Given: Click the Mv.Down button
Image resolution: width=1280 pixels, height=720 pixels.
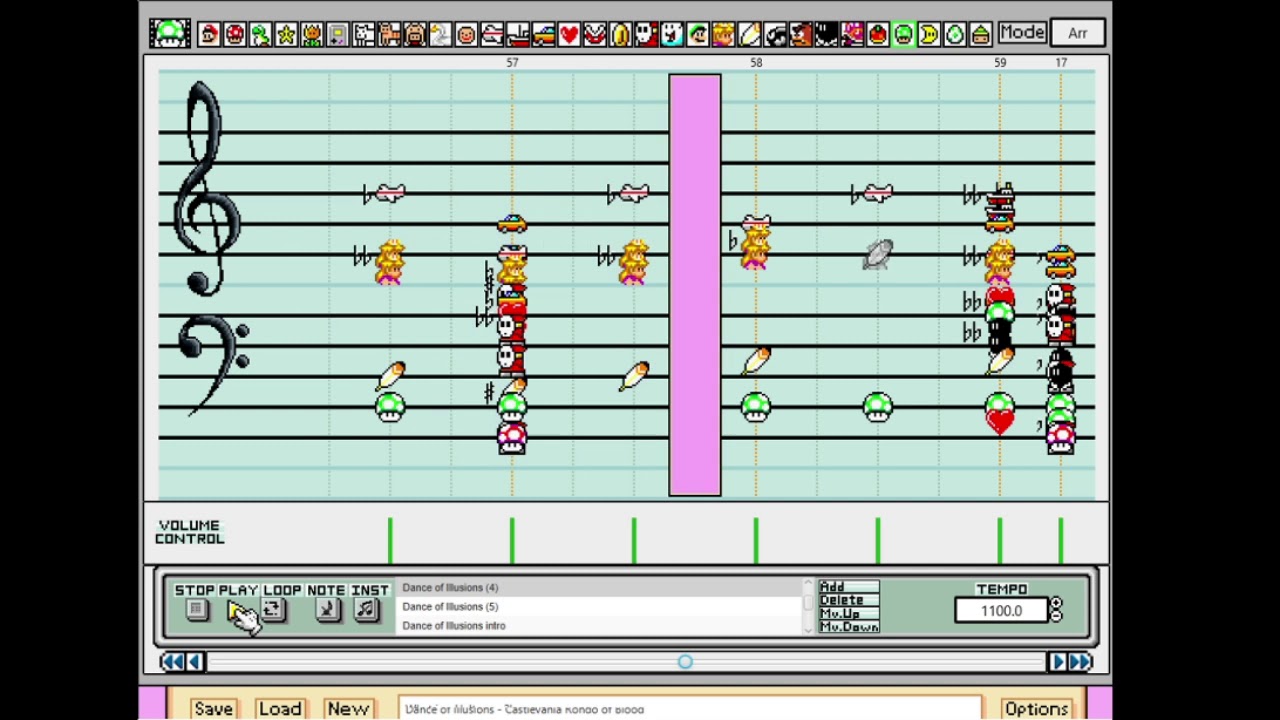Looking at the screenshot, I should click(x=849, y=627).
